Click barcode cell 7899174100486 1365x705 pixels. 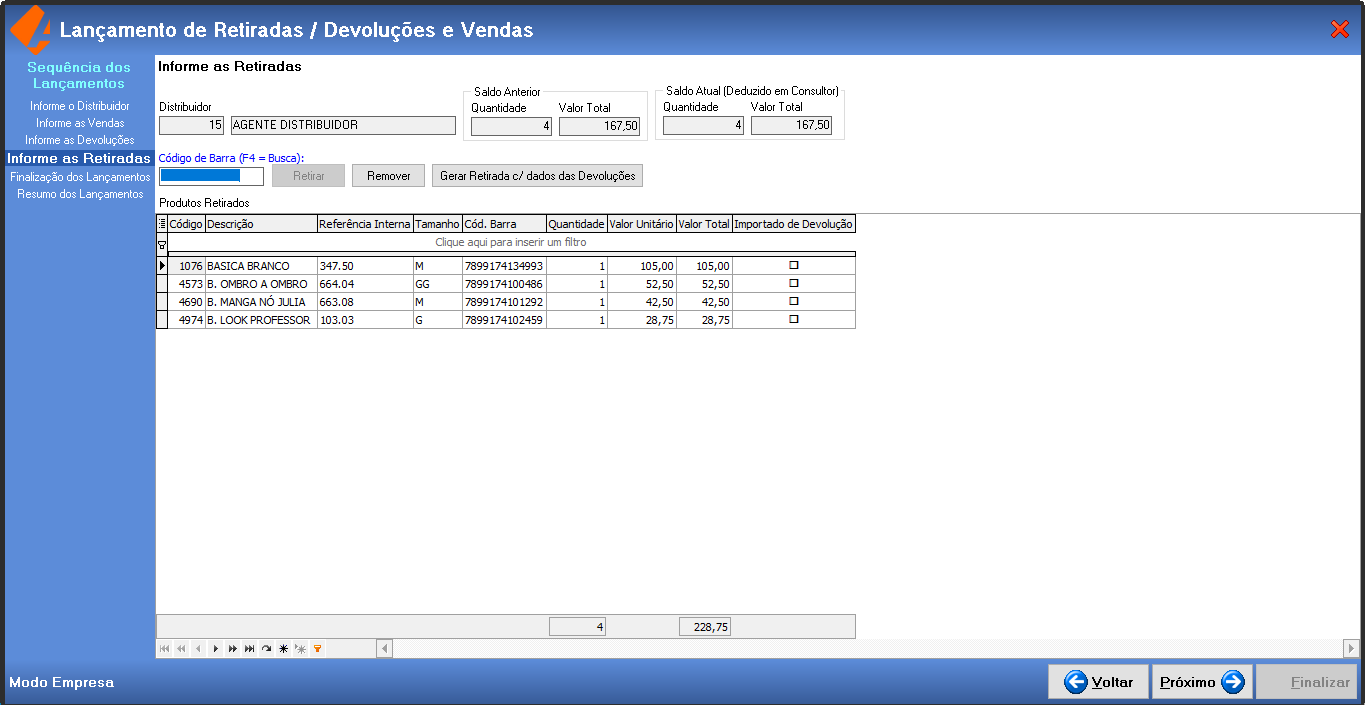point(504,284)
